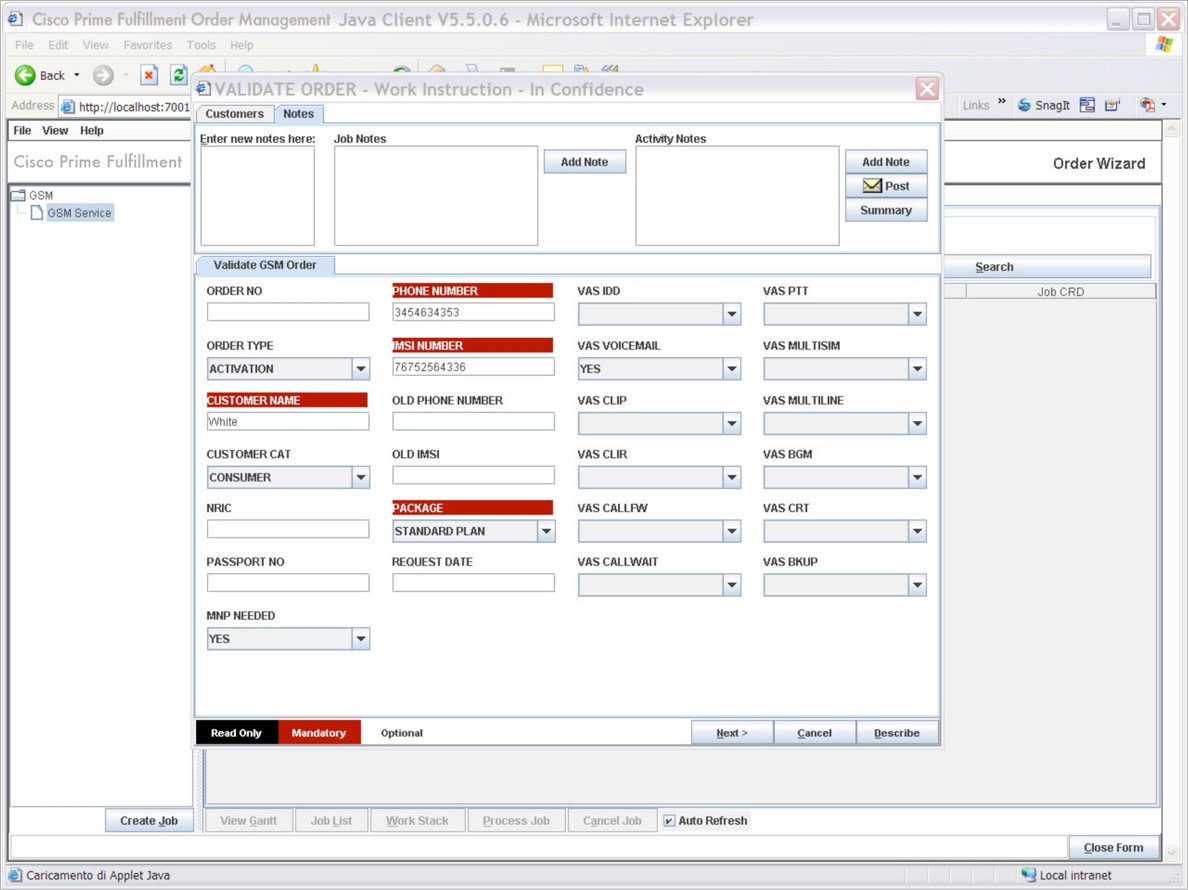This screenshot has width=1188, height=890.
Task: Switch to the Customers tab
Action: pyautogui.click(x=235, y=114)
